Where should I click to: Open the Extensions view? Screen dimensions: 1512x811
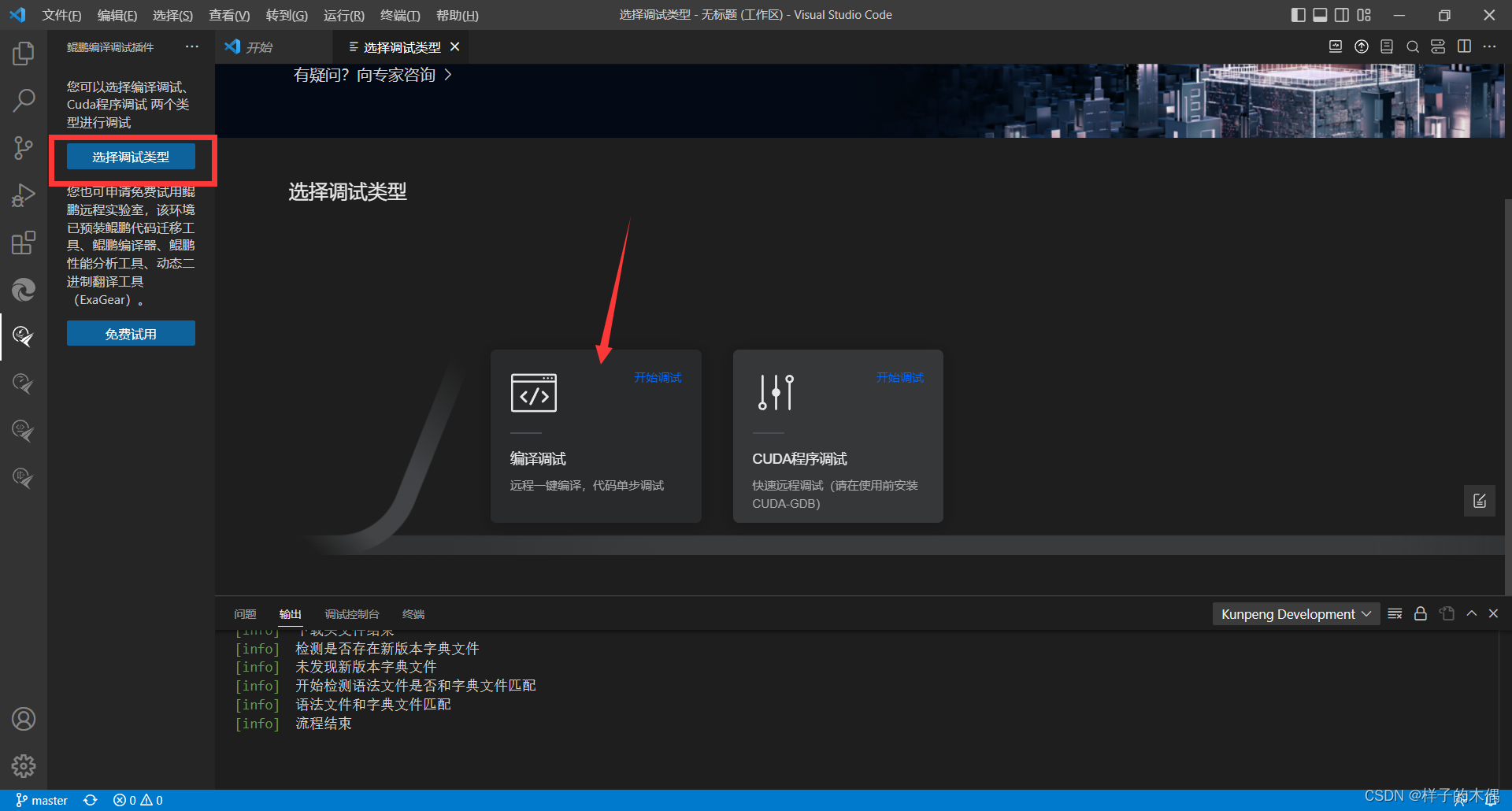(24, 243)
